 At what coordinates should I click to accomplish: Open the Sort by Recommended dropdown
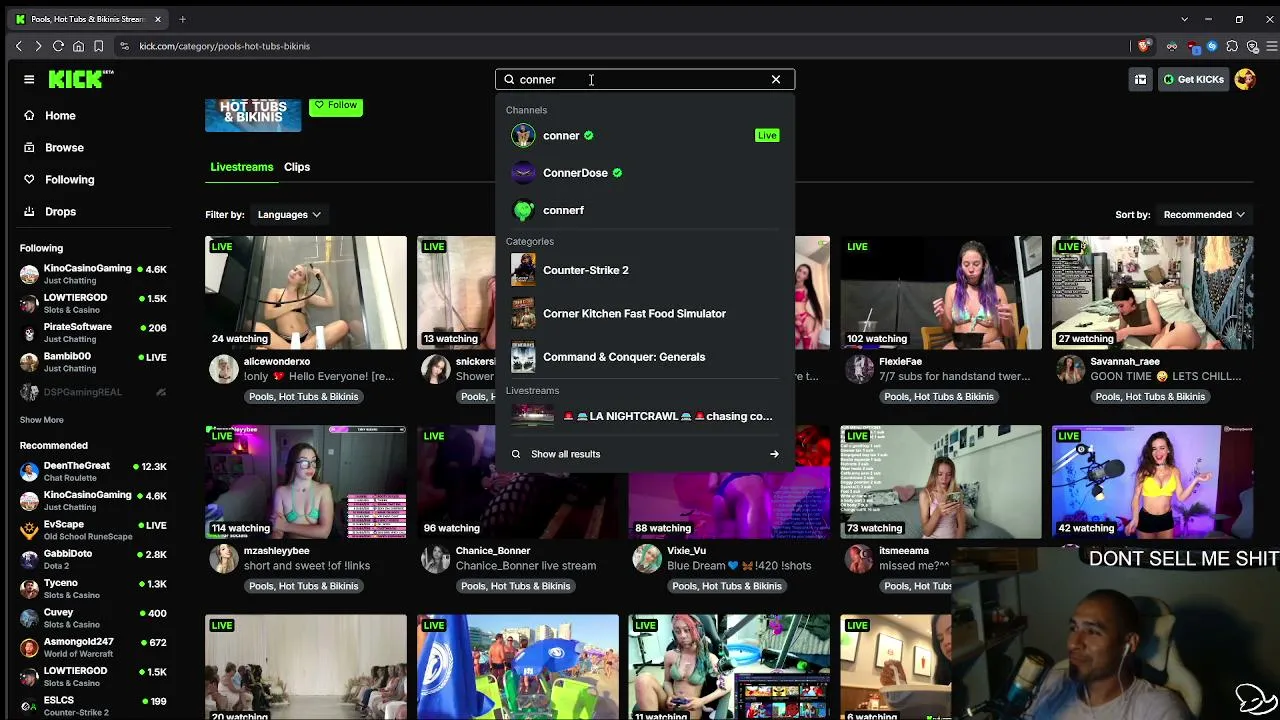(x=1204, y=214)
